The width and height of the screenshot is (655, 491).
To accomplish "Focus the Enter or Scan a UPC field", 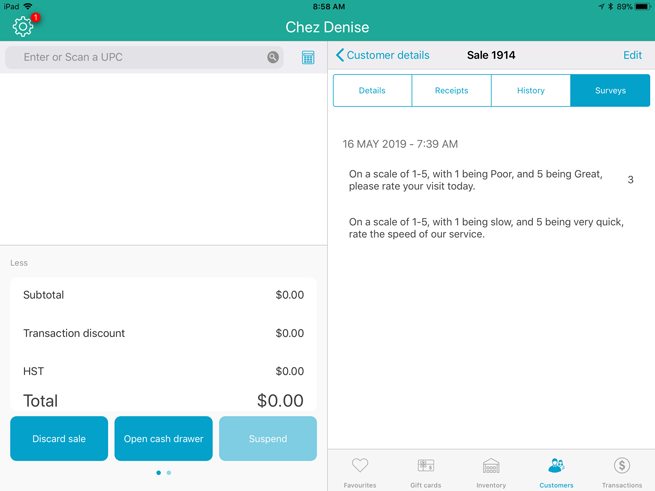I will 140,58.
